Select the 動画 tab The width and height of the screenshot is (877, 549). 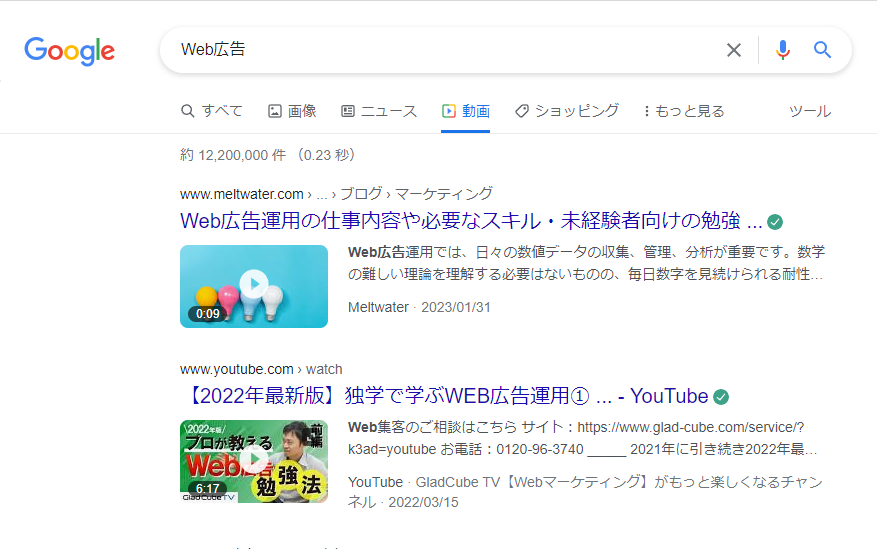coord(465,111)
